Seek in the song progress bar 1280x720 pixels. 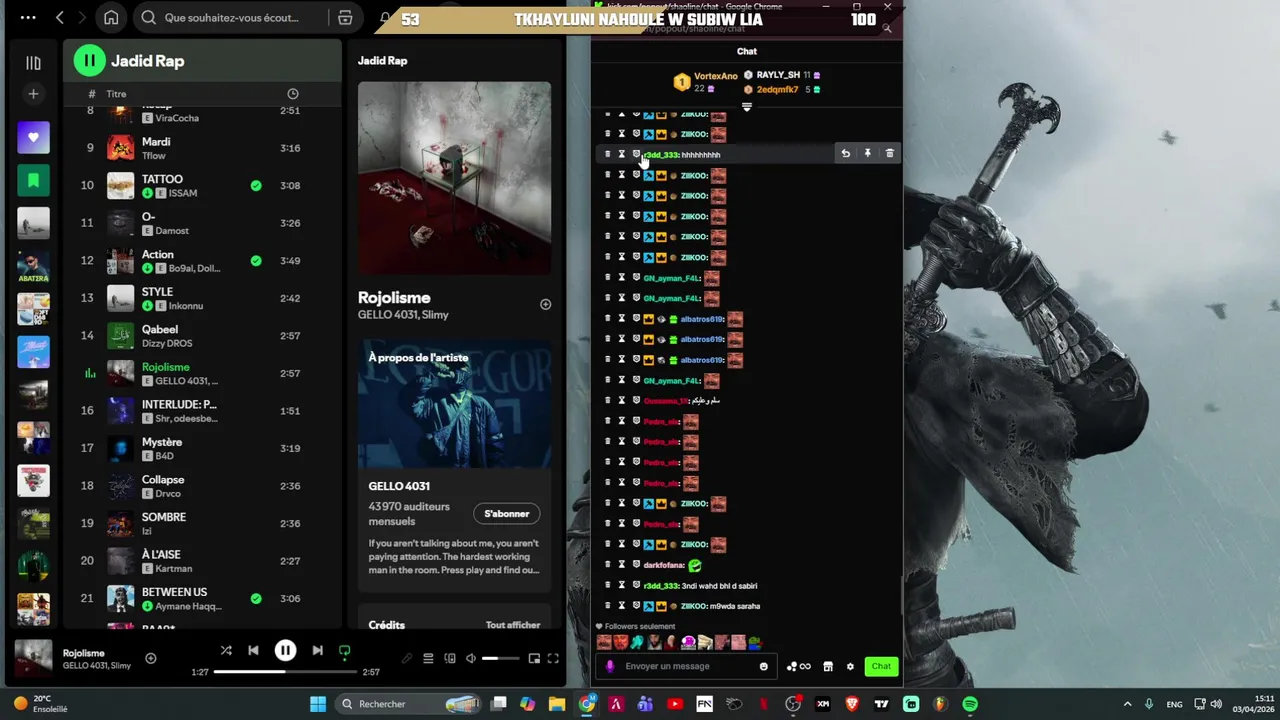pyautogui.click(x=285, y=672)
